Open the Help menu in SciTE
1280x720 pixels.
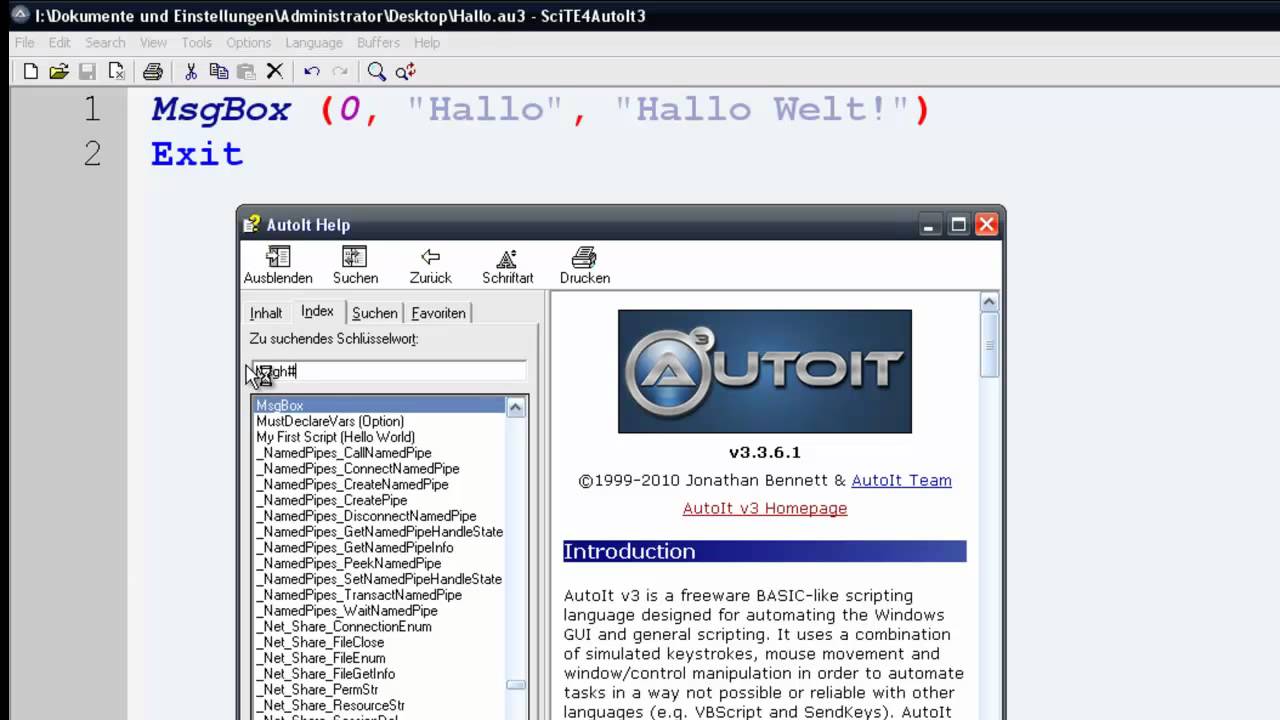click(427, 43)
